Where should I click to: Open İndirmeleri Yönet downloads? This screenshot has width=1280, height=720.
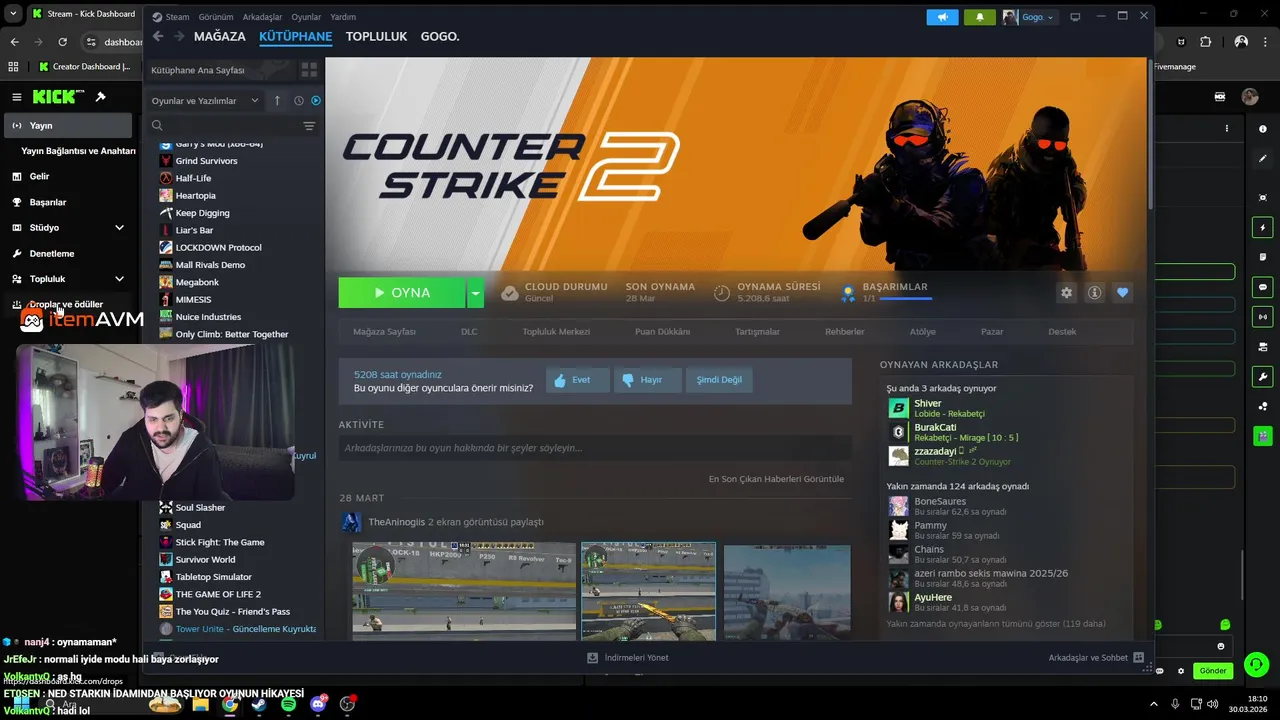point(628,658)
